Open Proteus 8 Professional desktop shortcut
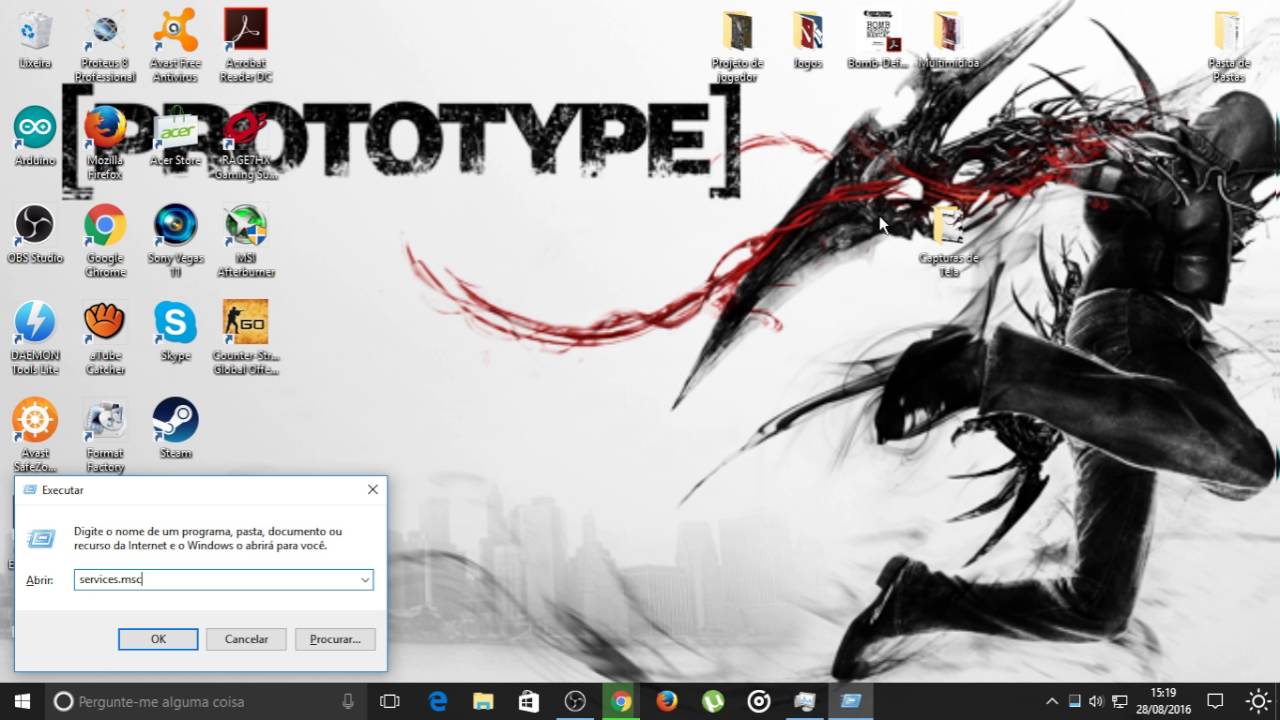1280x720 pixels. (x=105, y=46)
